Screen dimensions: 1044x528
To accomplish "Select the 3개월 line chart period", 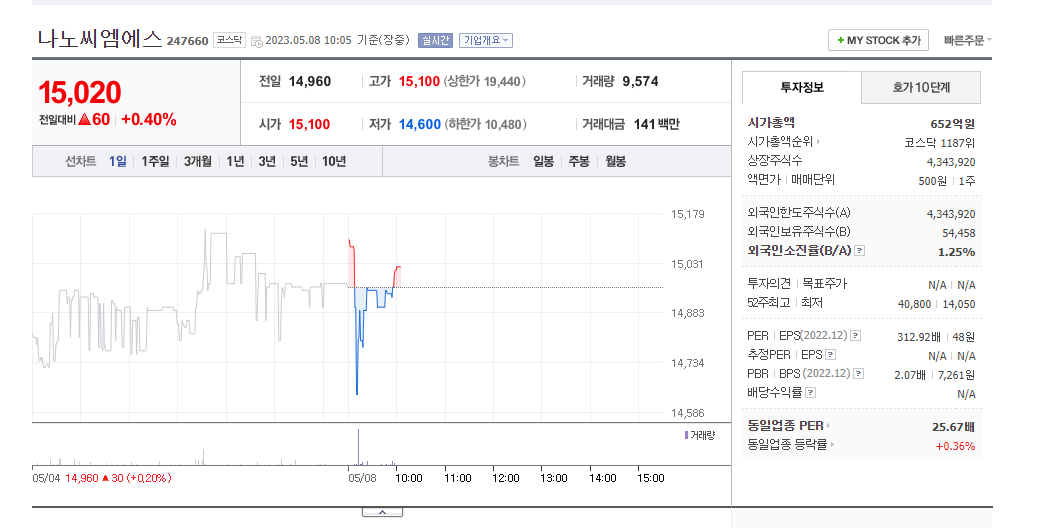I will coord(198,161).
